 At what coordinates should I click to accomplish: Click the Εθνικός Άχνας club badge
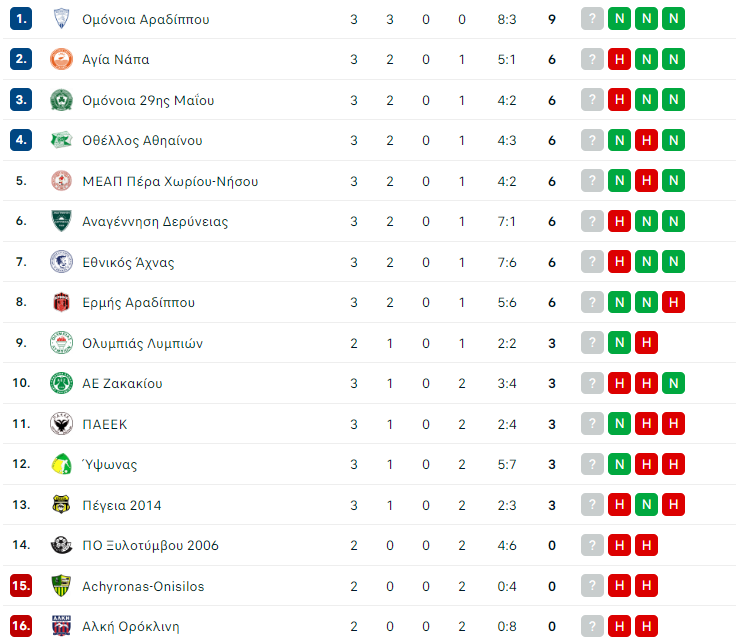pyautogui.click(x=61, y=262)
